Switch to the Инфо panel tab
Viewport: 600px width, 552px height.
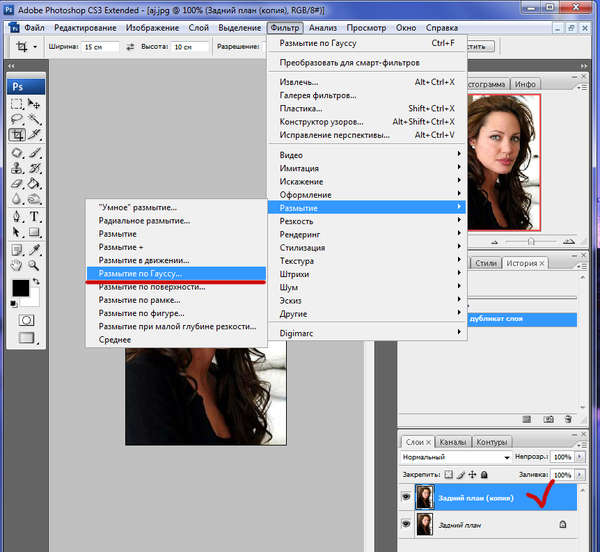526,85
